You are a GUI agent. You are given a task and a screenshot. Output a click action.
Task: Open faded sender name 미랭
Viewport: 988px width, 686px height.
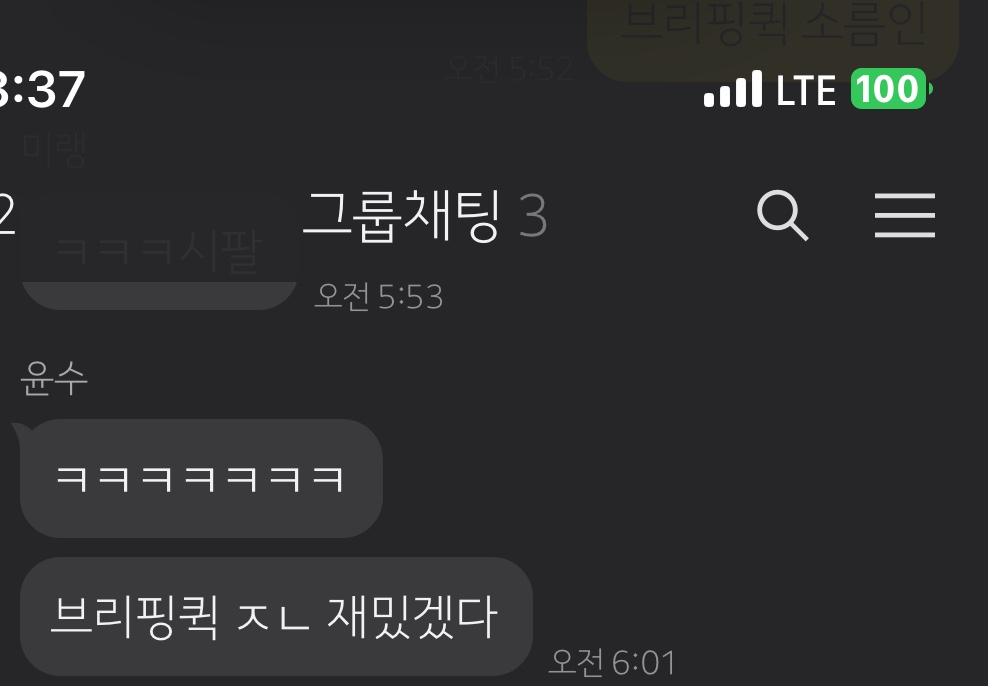pyautogui.click(x=54, y=149)
